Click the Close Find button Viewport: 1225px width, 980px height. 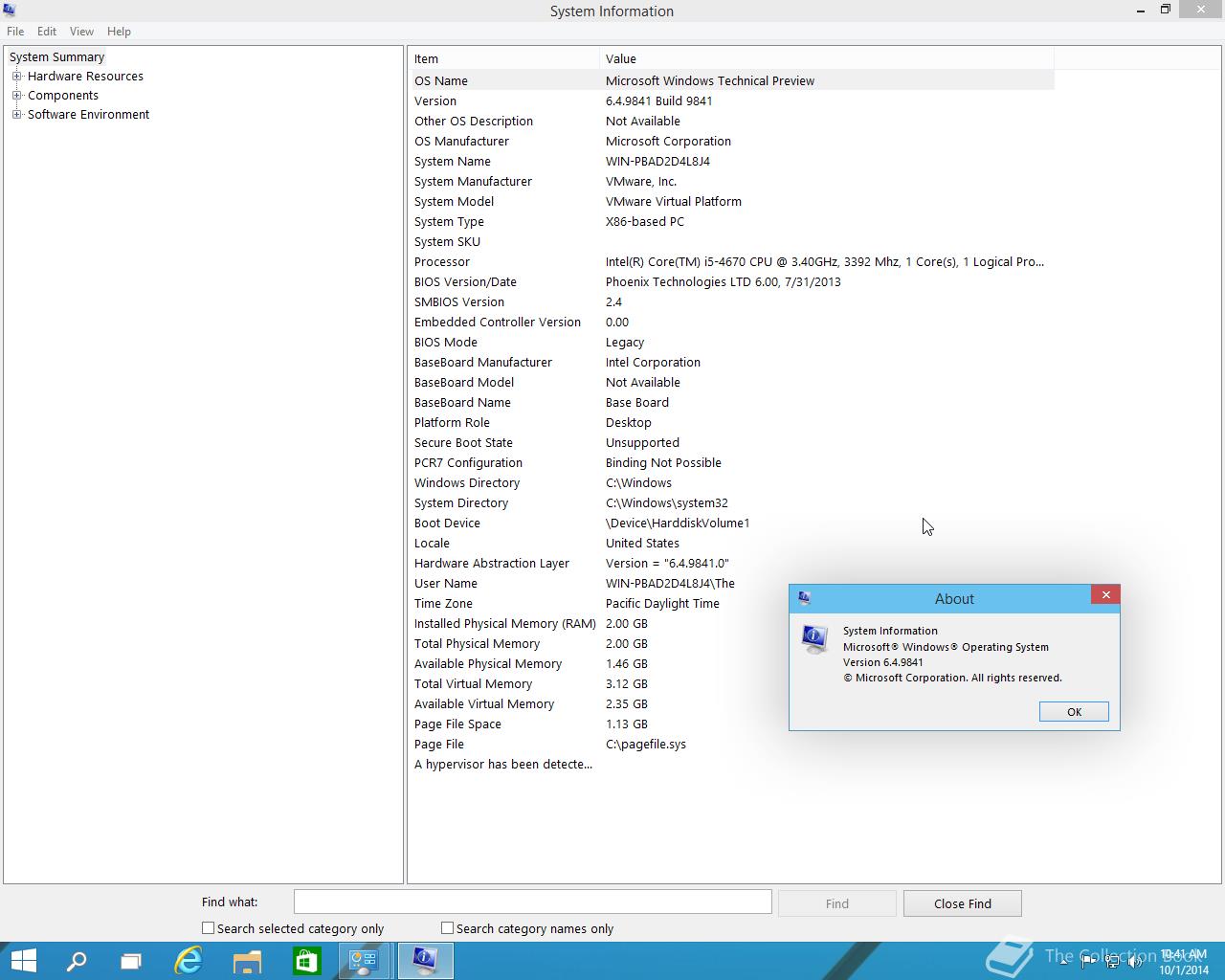tap(963, 903)
